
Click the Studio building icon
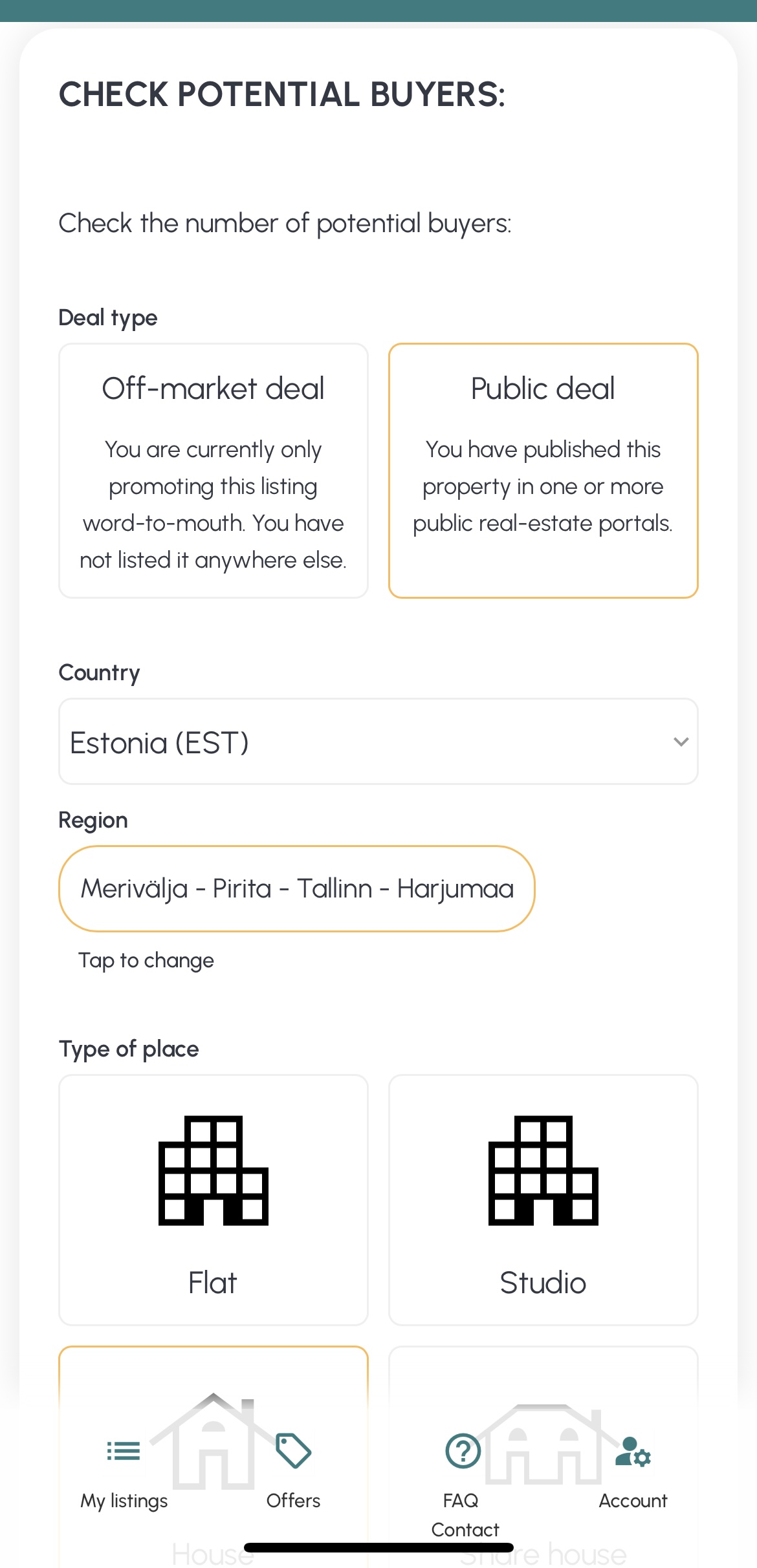pyautogui.click(x=543, y=1170)
